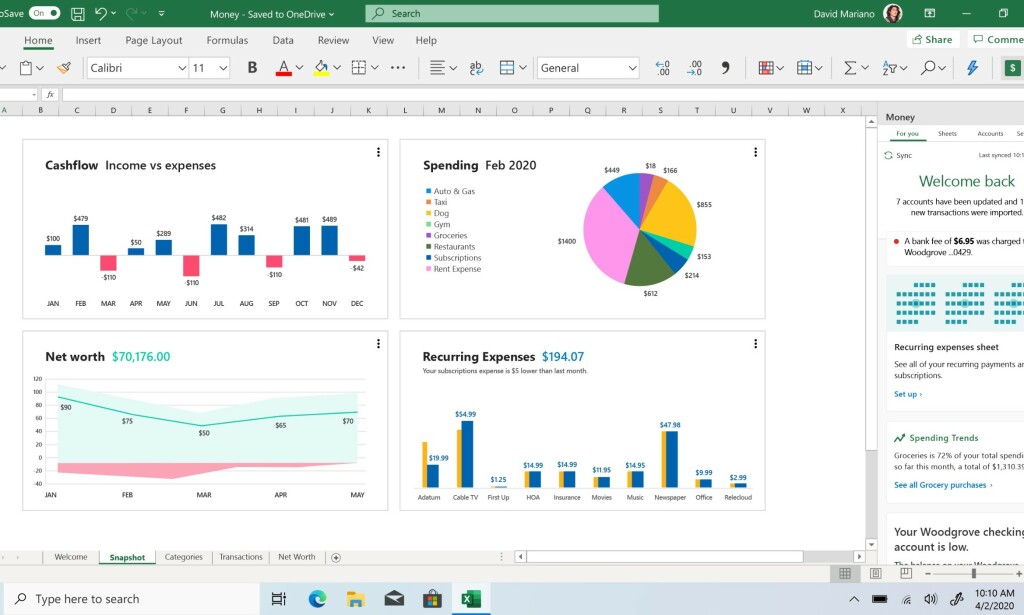This screenshot has height=615, width=1024.
Task: Click the Merge cells icon
Action: pyautogui.click(x=507, y=68)
